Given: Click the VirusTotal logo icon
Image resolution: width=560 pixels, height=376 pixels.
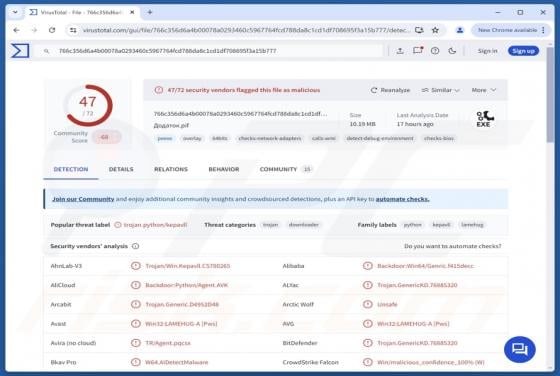Looking at the screenshot, I should 20,51.
